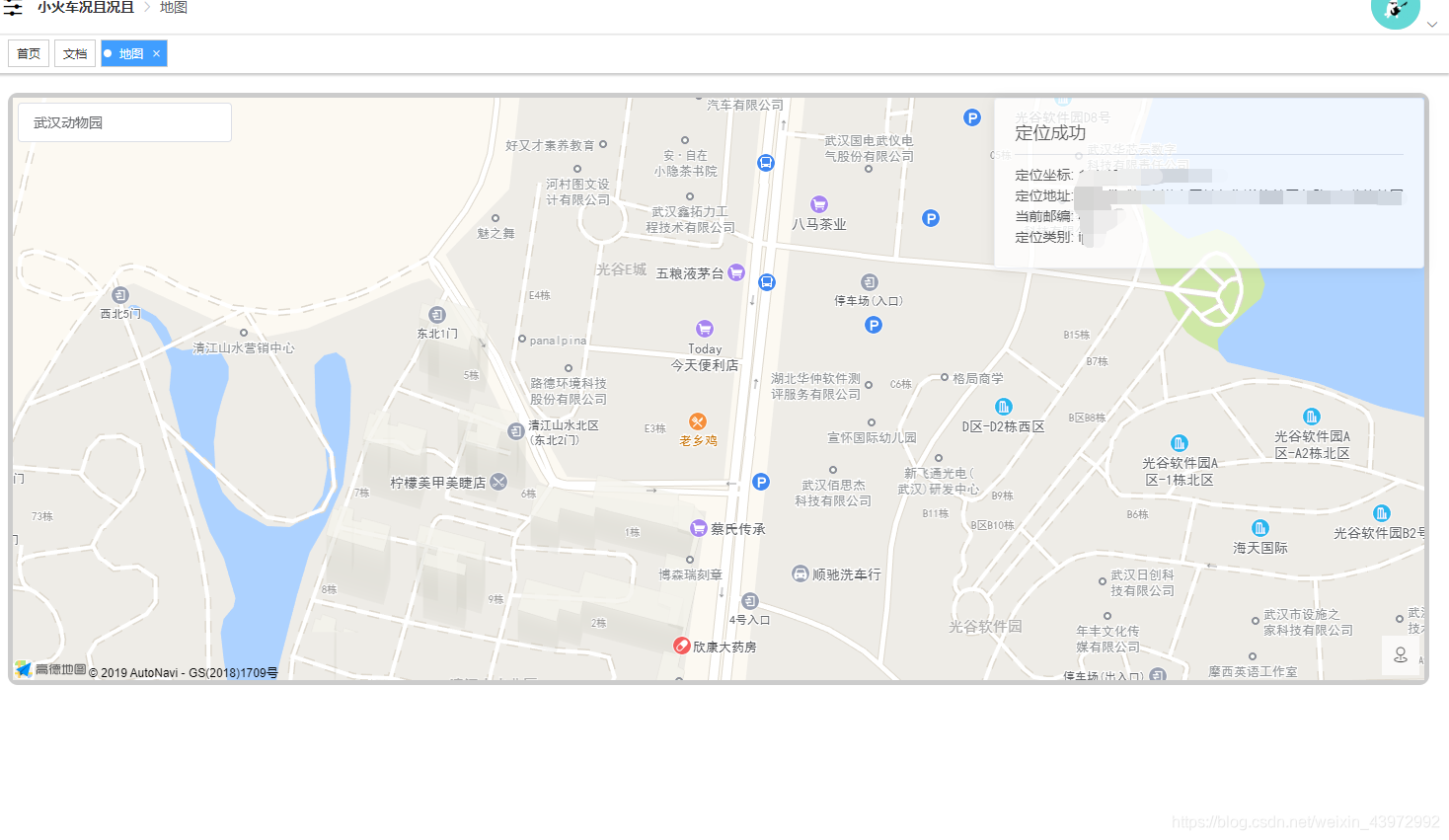Image resolution: width=1449 pixels, height=840 pixels.
Task: Click the 小火车况且况且 breadcrumb
Action: point(86,8)
